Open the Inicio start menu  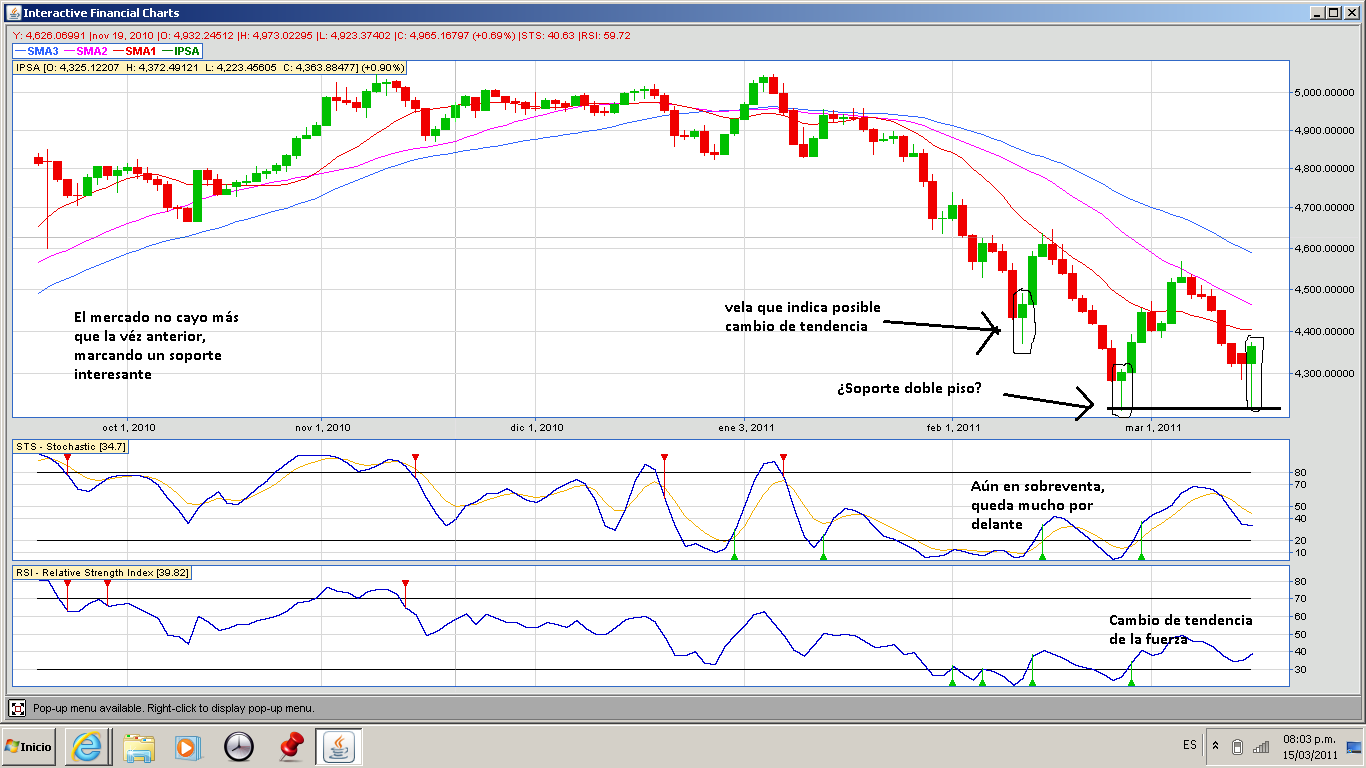click(29, 746)
